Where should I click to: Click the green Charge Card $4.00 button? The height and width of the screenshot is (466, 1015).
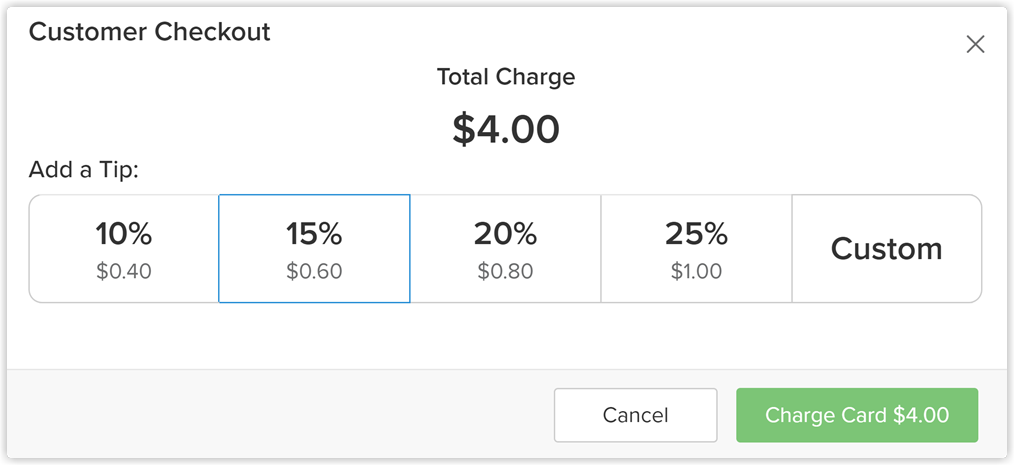click(x=857, y=415)
